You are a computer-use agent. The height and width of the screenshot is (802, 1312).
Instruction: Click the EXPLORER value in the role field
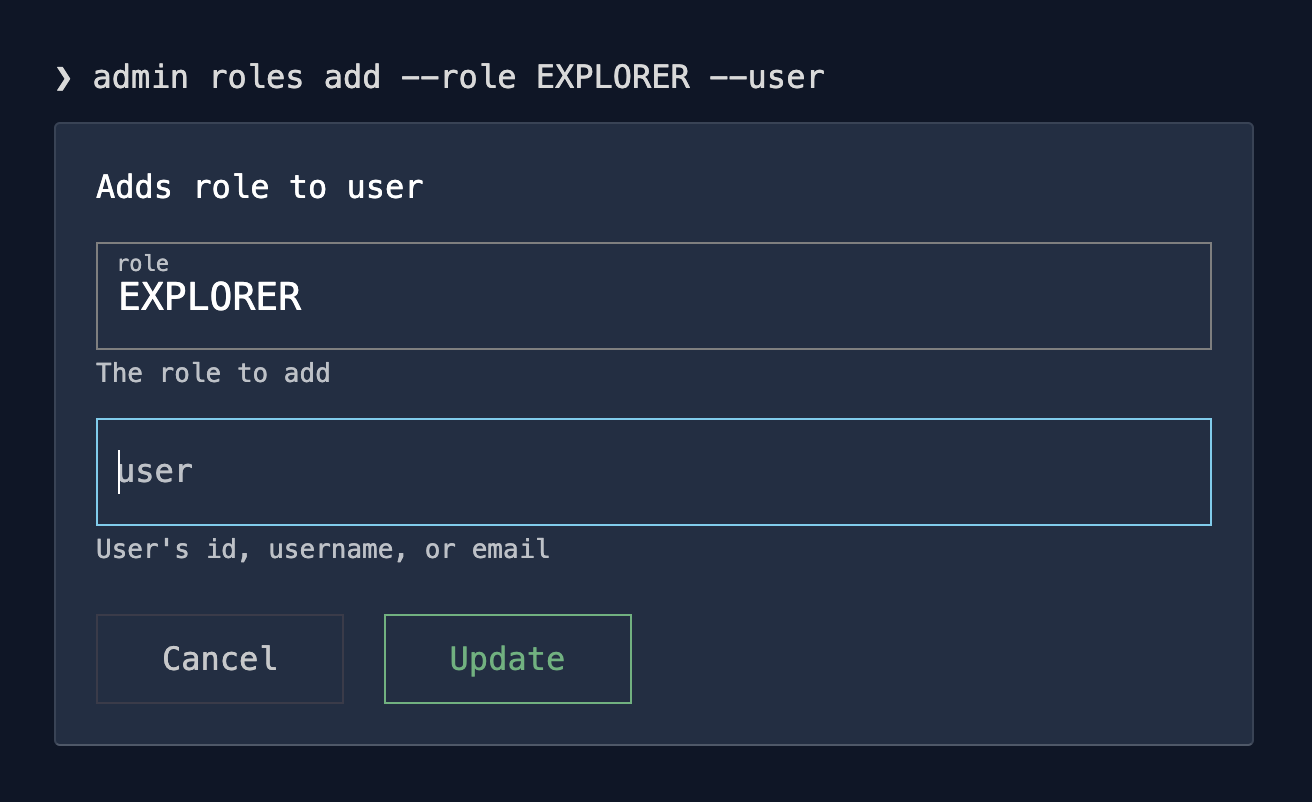210,297
